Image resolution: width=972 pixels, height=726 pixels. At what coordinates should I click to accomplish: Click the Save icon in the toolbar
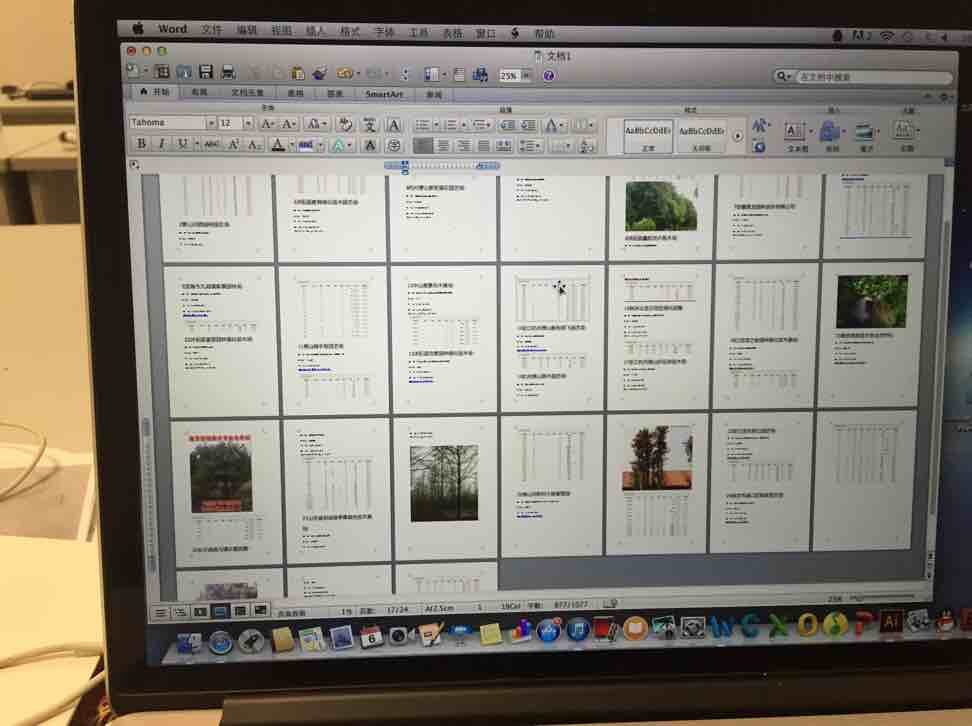click(206, 73)
